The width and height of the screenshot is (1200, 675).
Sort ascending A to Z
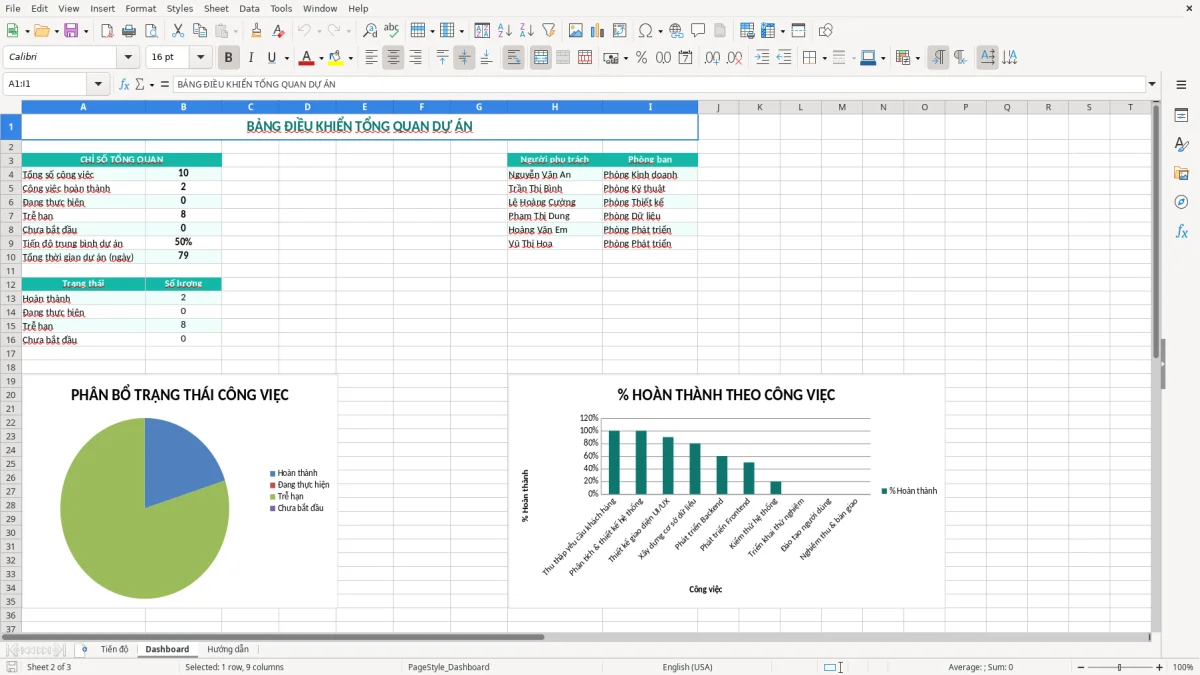click(505, 31)
